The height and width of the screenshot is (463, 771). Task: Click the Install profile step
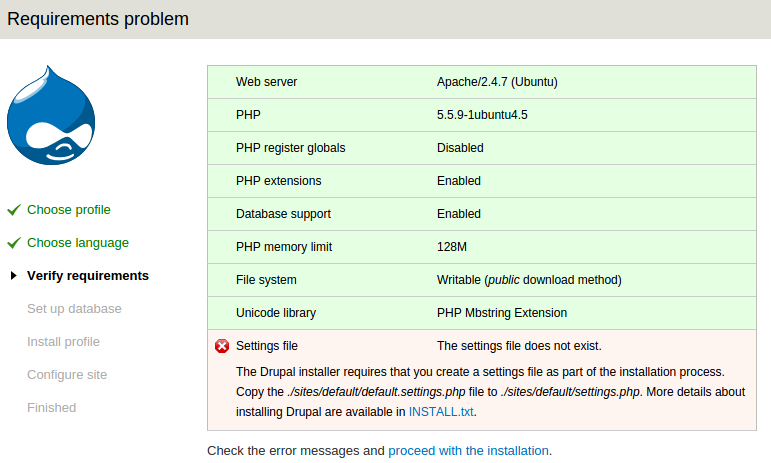click(x=63, y=342)
